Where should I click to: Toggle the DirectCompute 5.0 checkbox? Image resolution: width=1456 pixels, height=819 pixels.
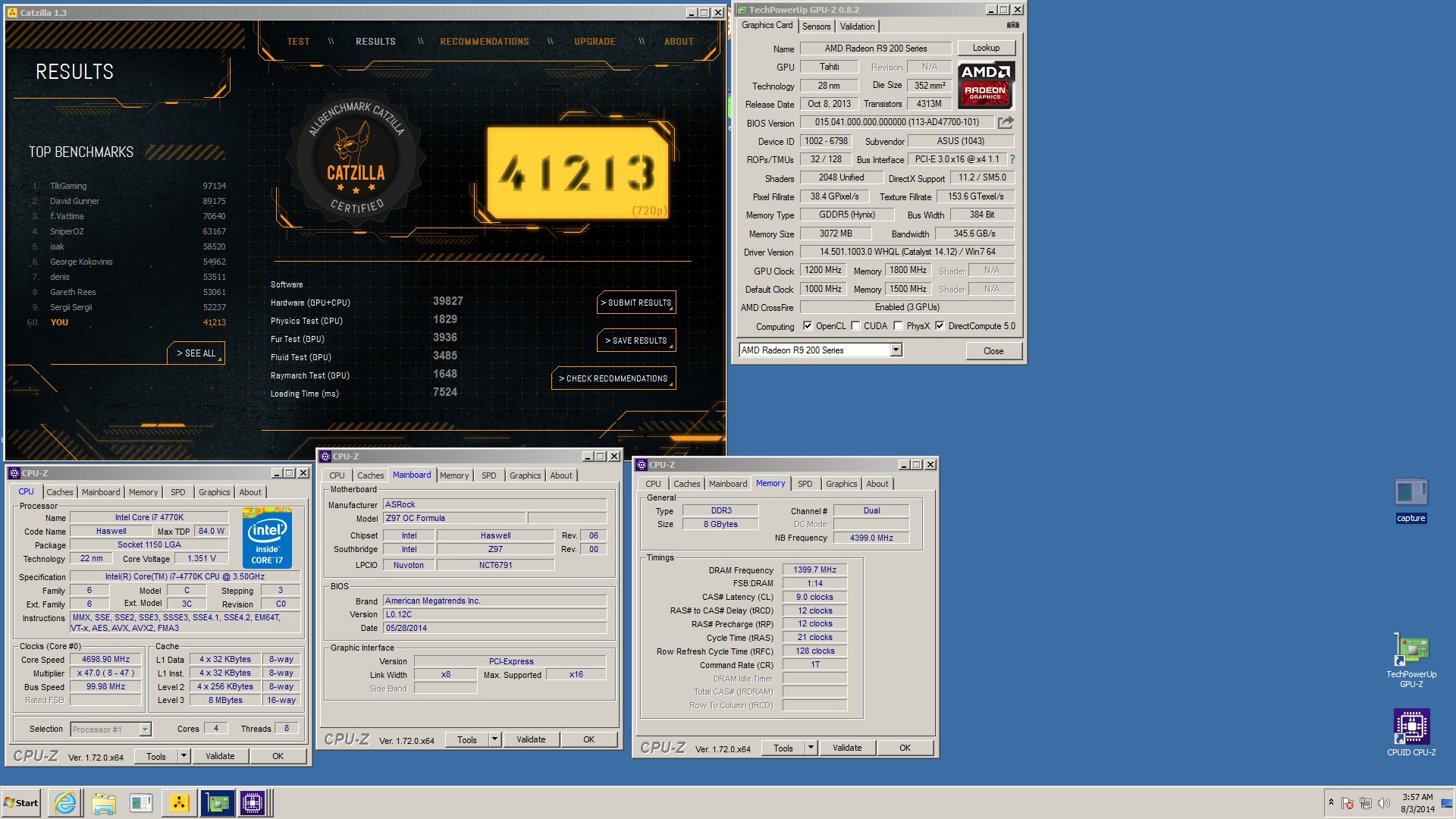click(940, 326)
